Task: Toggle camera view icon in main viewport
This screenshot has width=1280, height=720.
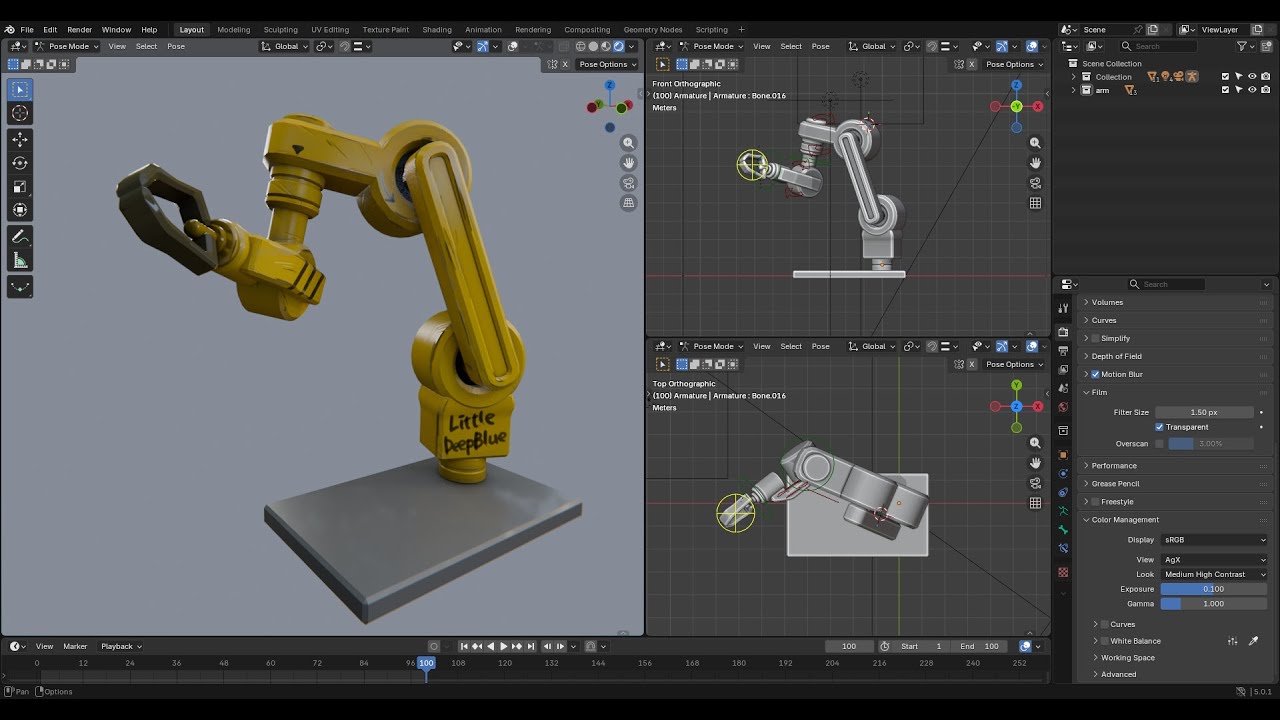Action: [628, 183]
